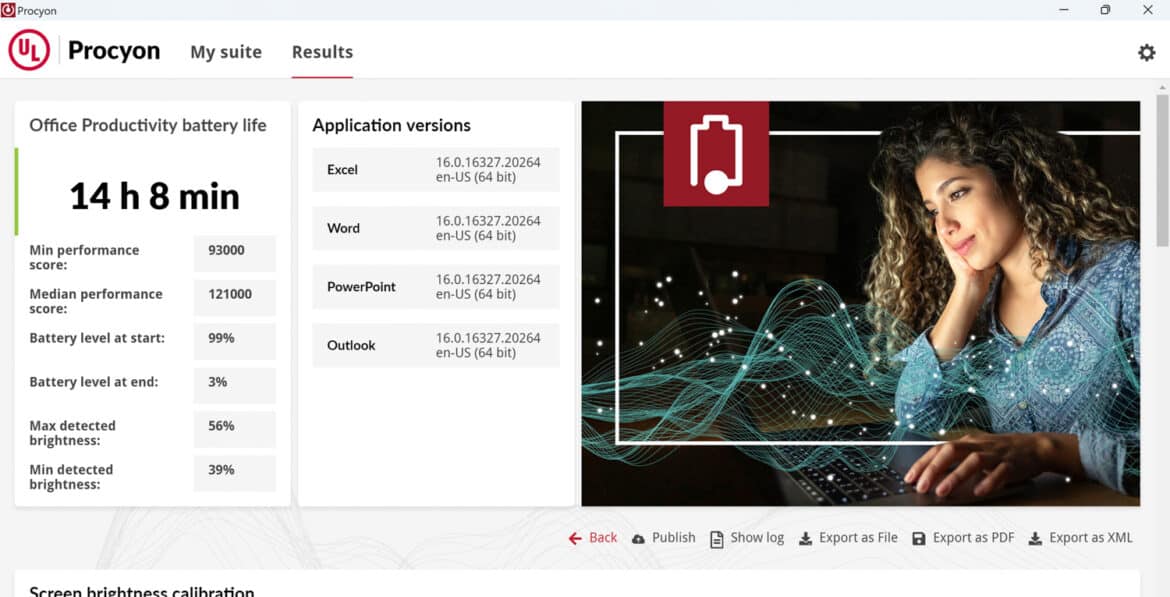This screenshot has width=1170, height=597.
Task: Click the PowerPoint application row name
Action: (361, 287)
